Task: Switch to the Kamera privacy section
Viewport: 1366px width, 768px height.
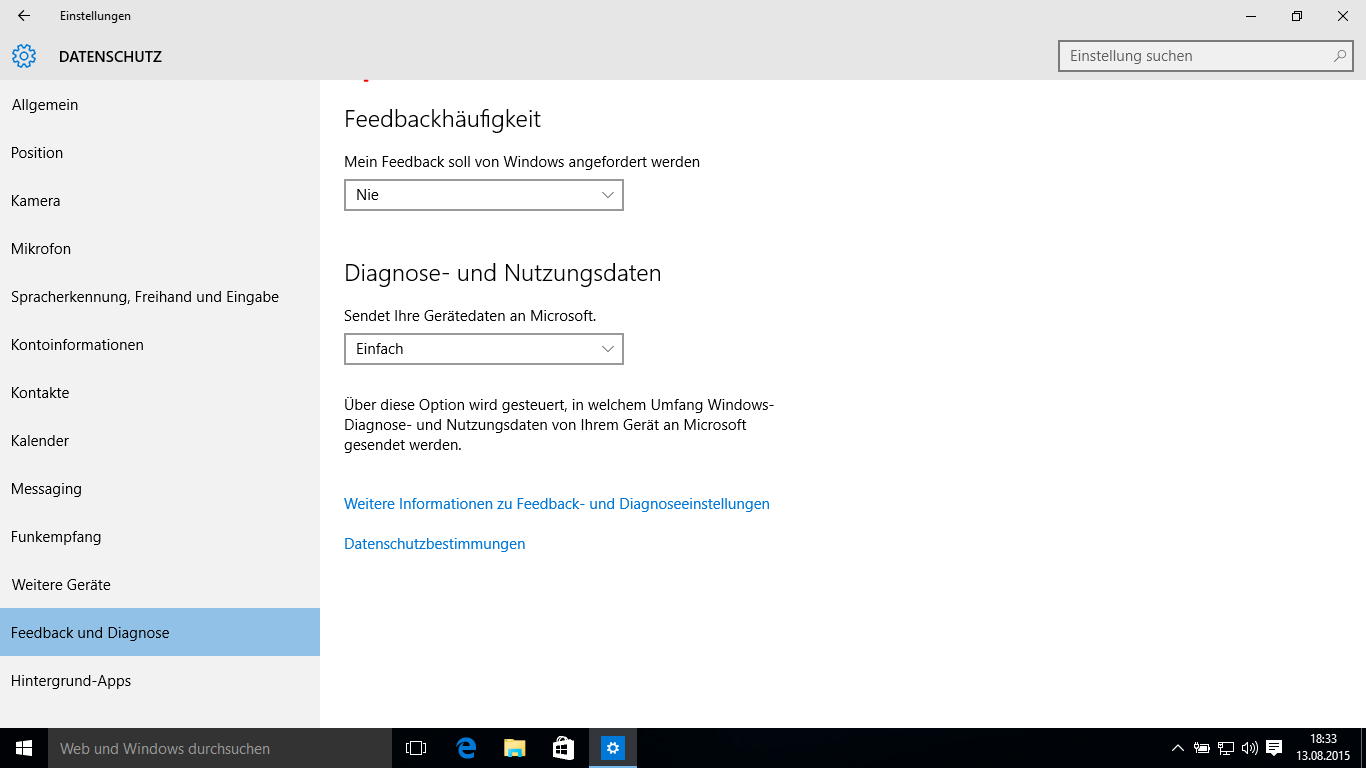Action: (x=36, y=201)
